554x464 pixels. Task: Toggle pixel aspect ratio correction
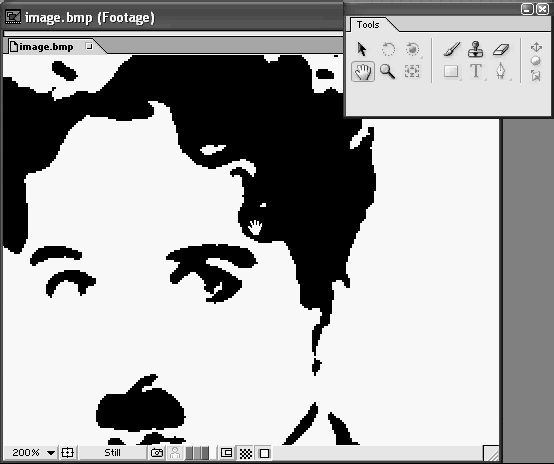[x=264, y=453]
